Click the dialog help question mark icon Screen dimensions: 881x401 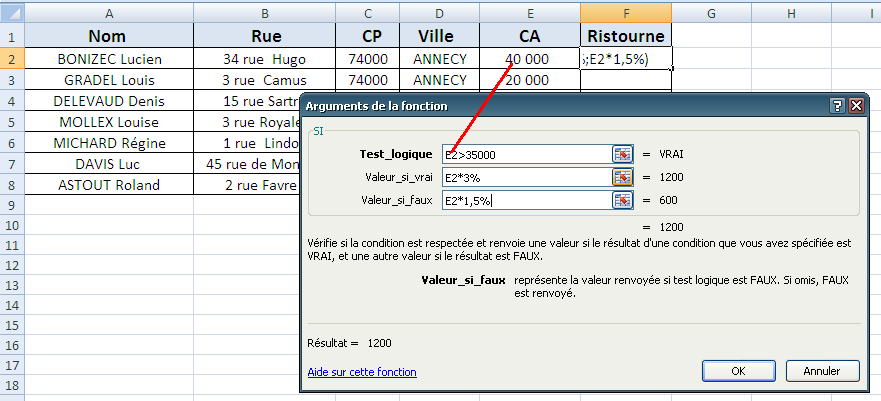[x=838, y=106]
